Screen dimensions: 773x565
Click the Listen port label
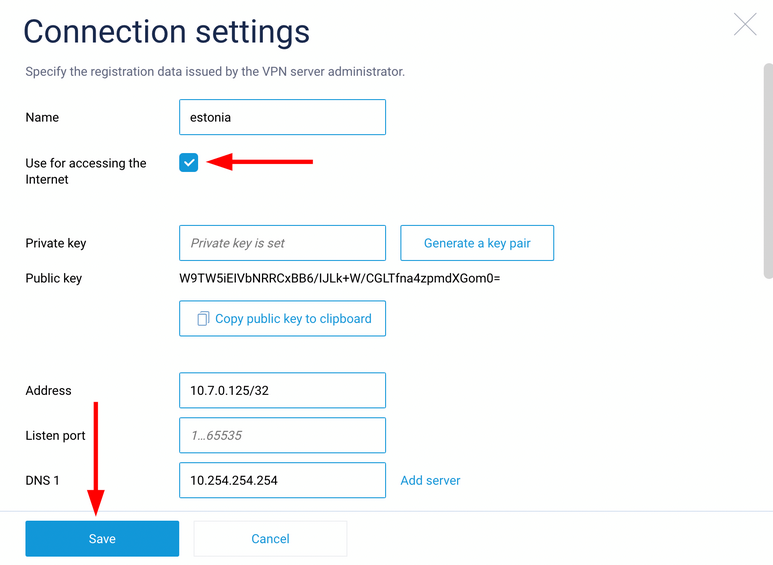(55, 436)
